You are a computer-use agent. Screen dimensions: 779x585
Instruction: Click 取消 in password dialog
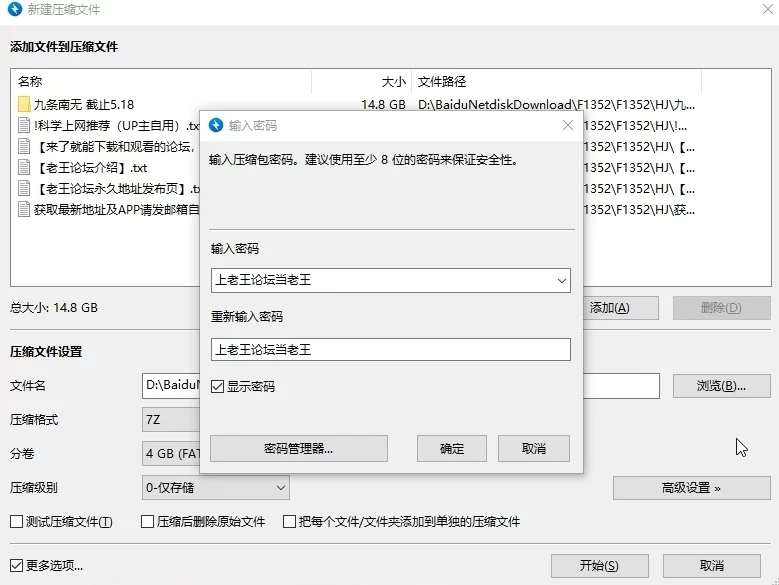[x=534, y=449]
